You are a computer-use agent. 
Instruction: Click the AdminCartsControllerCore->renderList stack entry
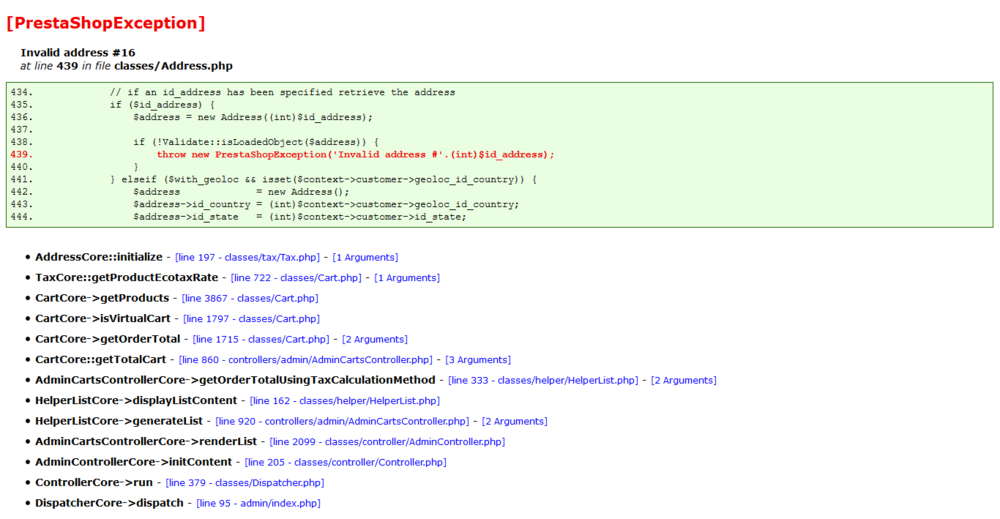click(x=146, y=441)
